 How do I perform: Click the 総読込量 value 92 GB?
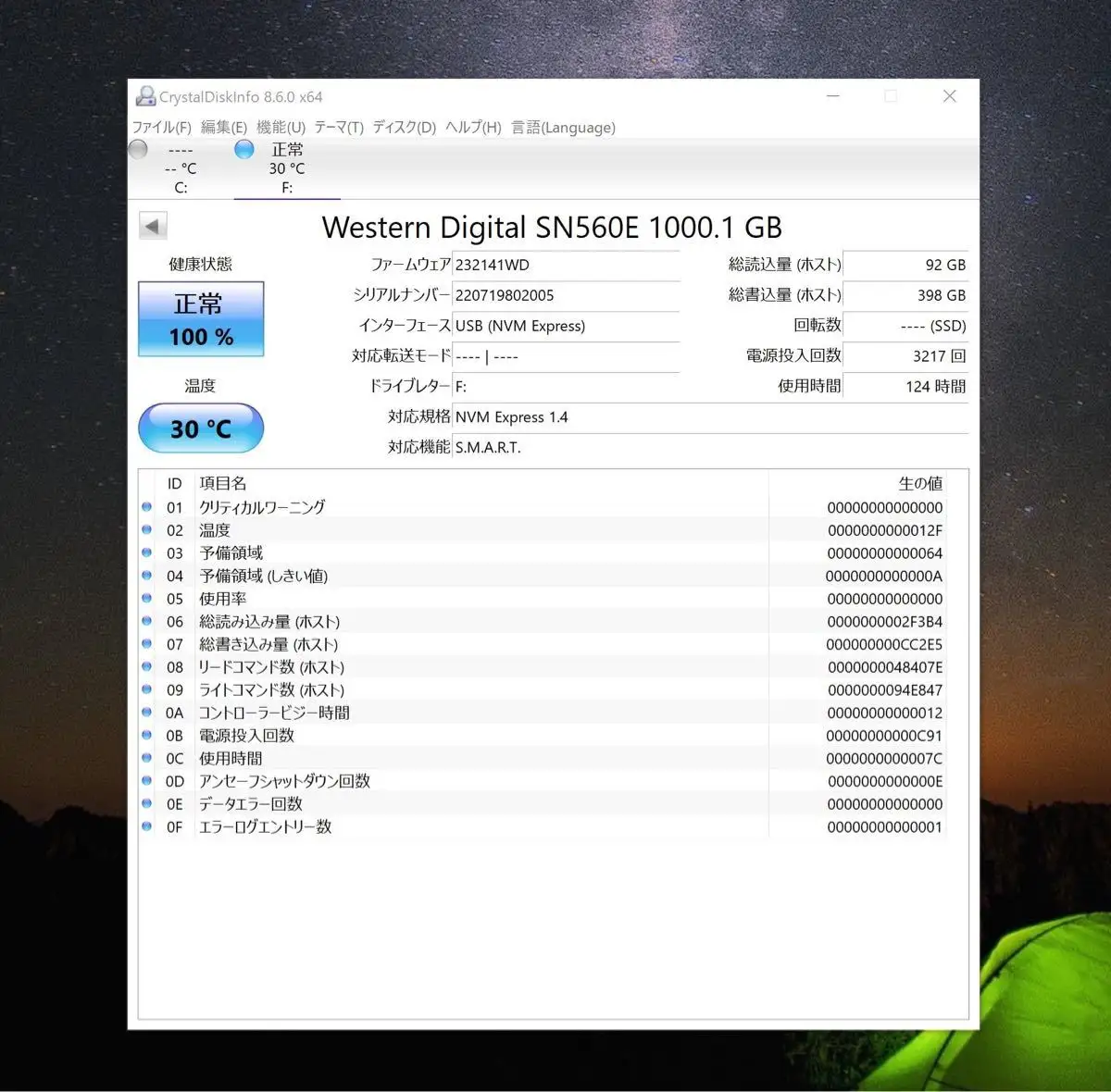[906, 265]
